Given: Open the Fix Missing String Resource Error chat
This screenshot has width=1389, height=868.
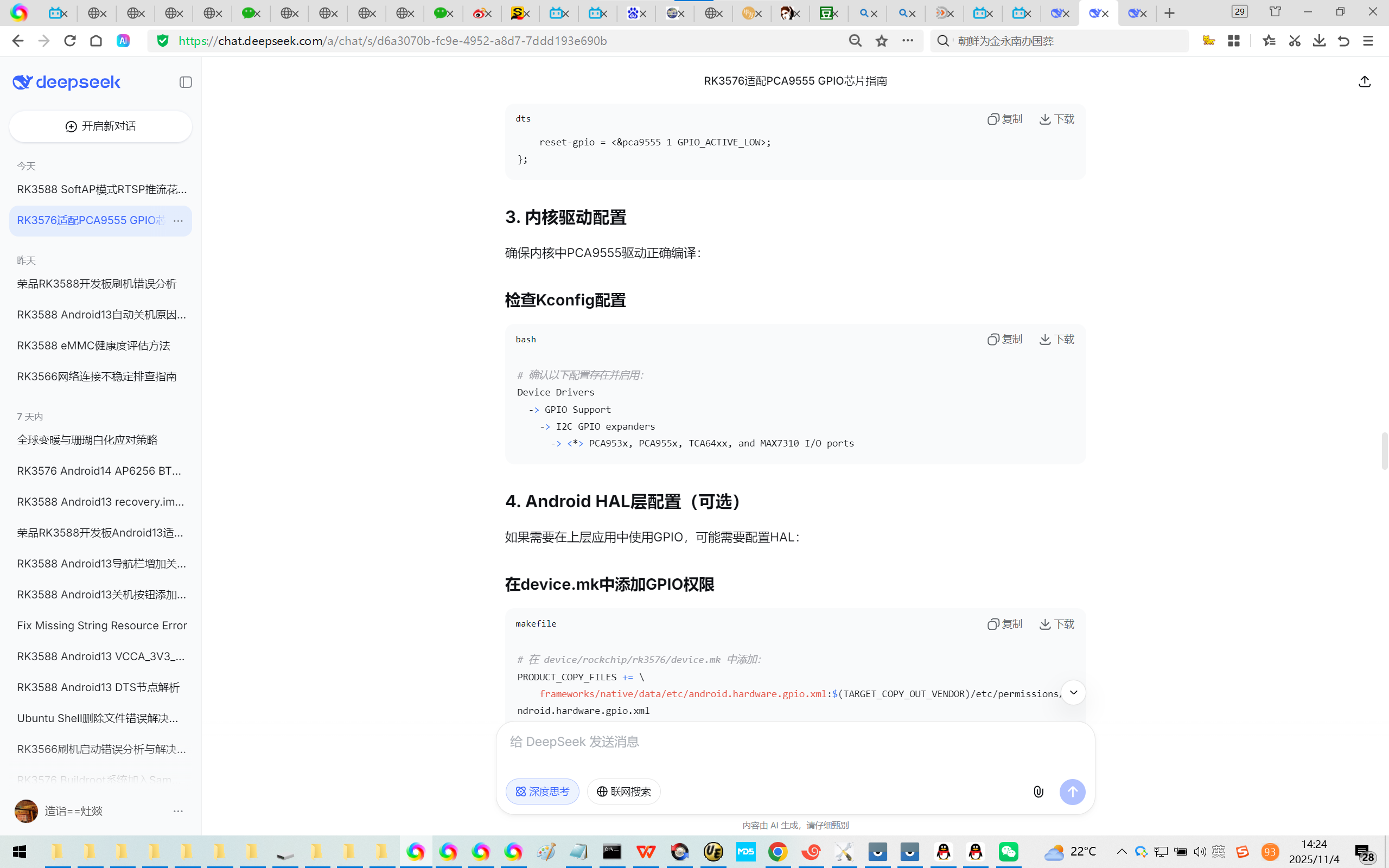Looking at the screenshot, I should [x=101, y=625].
